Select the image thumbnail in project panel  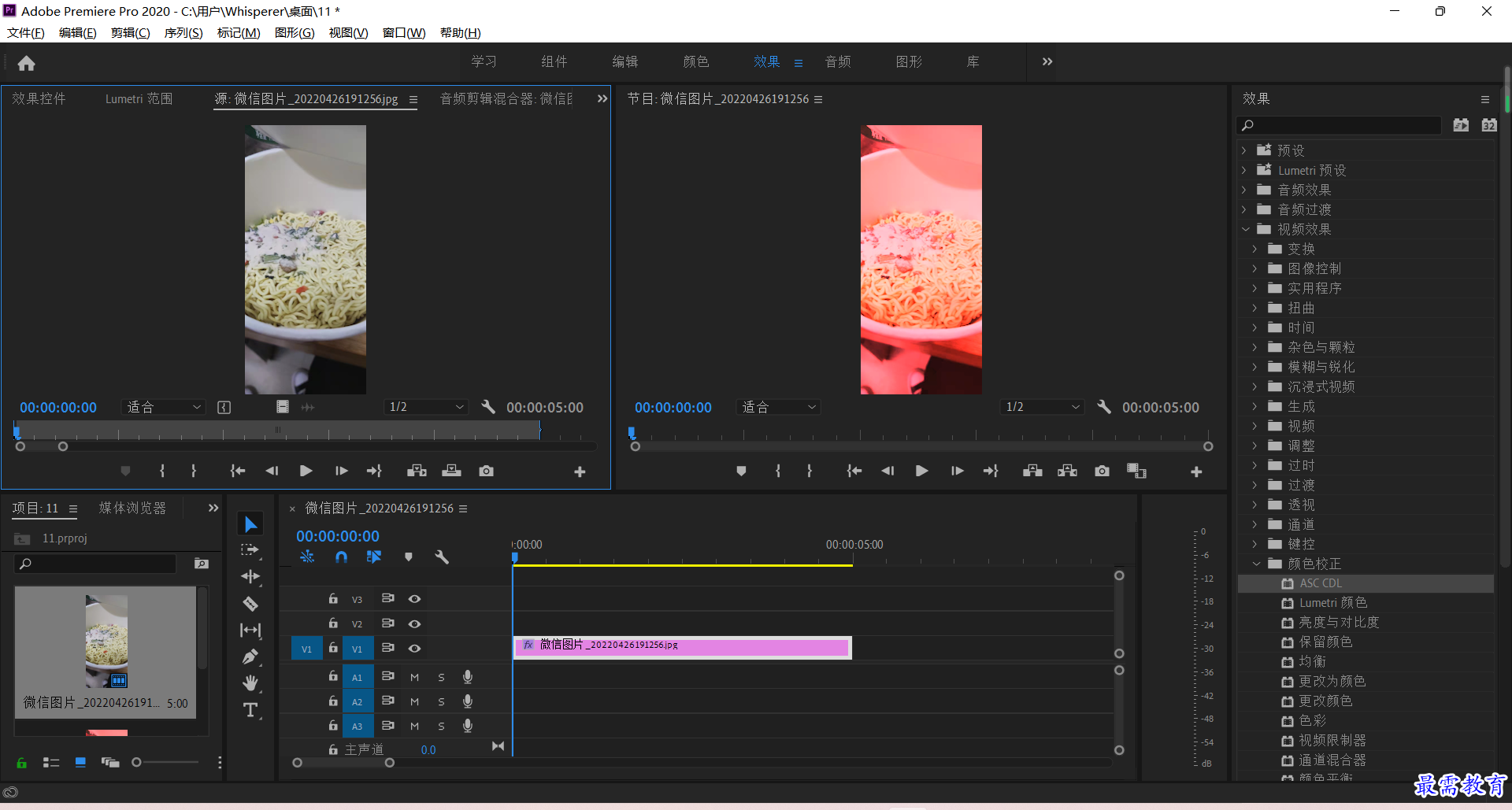tap(106, 641)
